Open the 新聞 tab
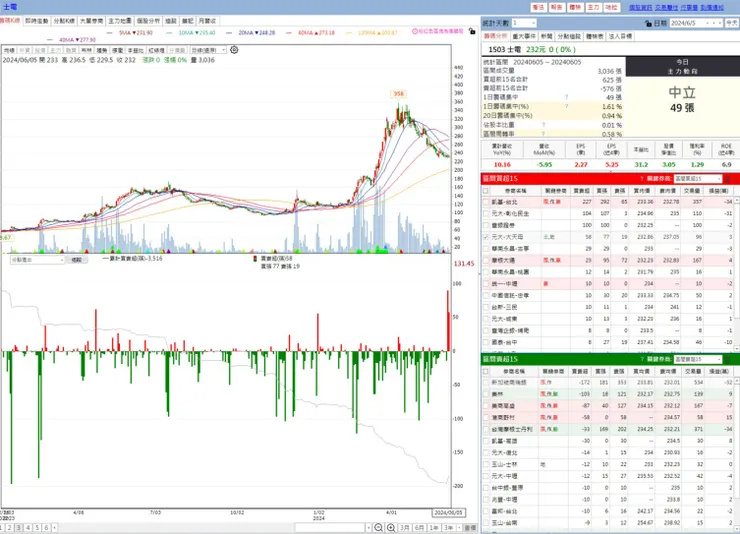This screenshot has width=740, height=534. click(547, 36)
